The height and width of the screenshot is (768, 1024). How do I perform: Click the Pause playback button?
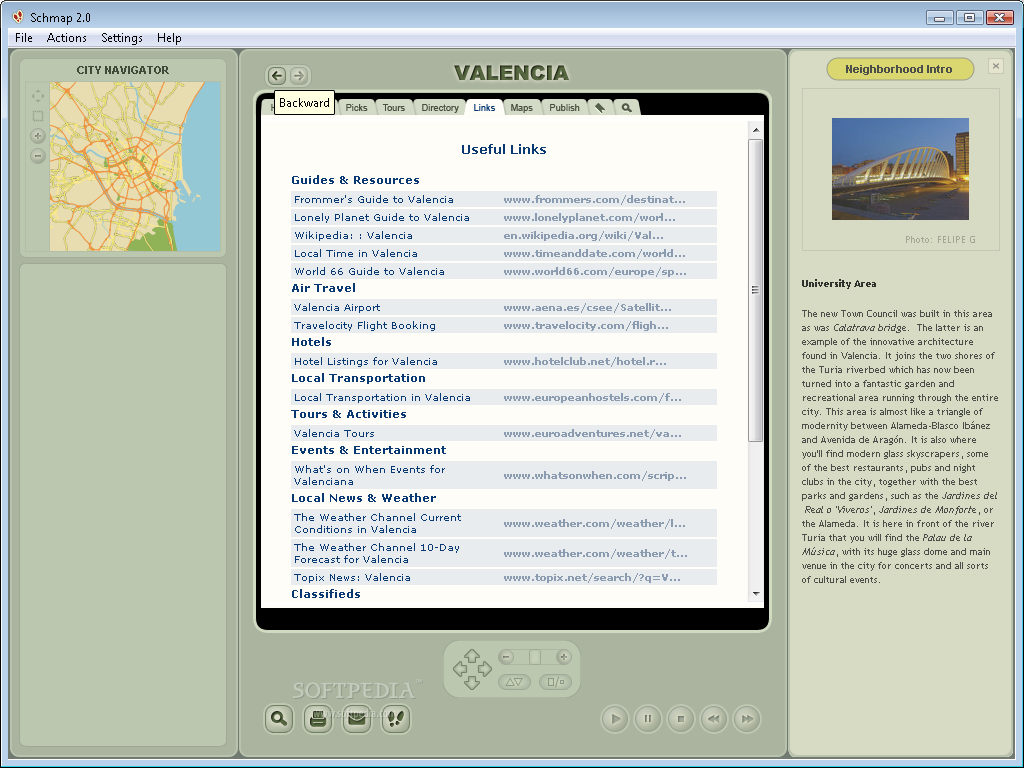648,719
